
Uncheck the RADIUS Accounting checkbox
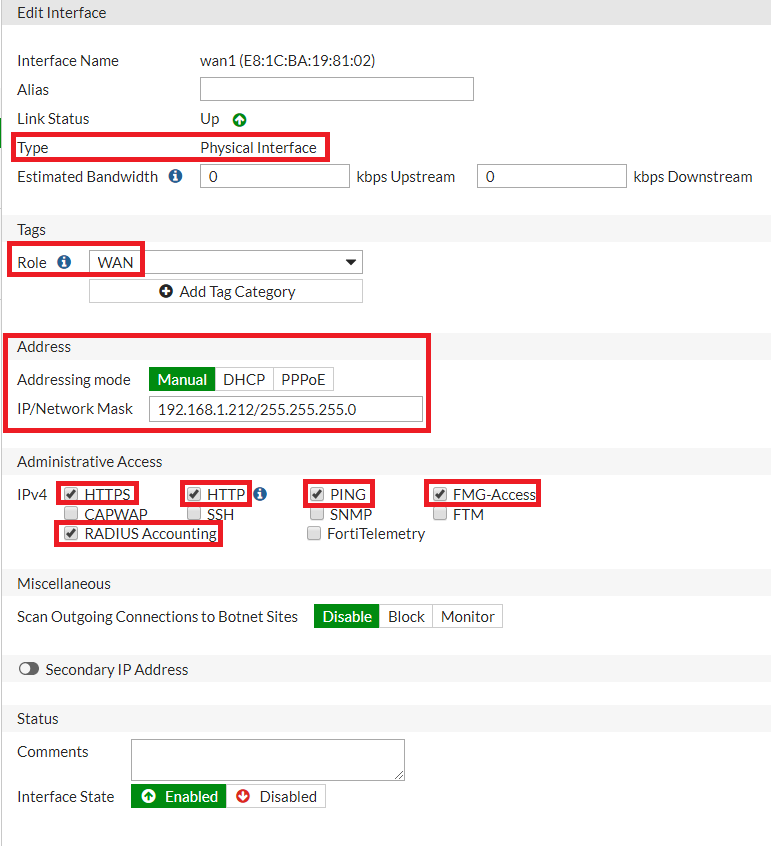70,534
